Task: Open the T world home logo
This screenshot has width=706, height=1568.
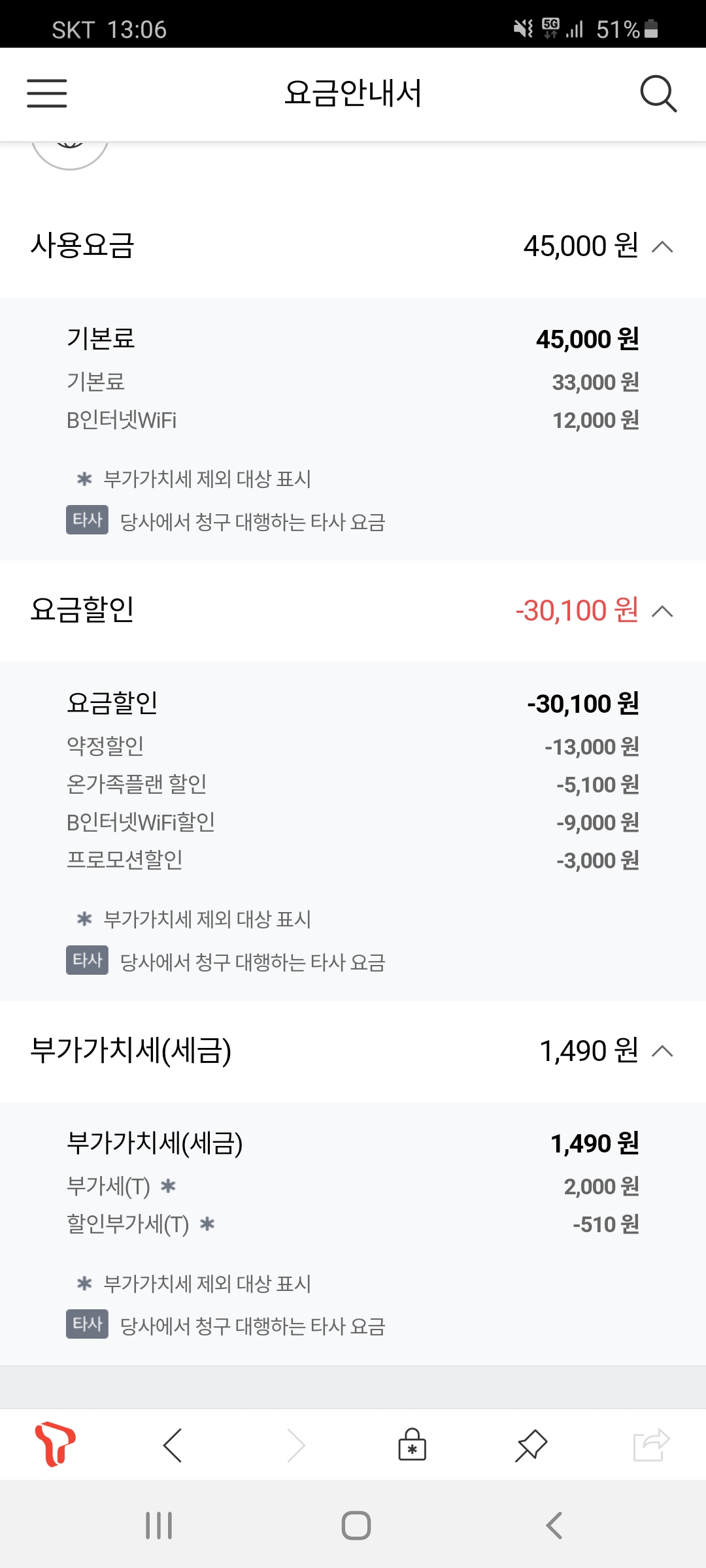Action: tap(56, 1444)
